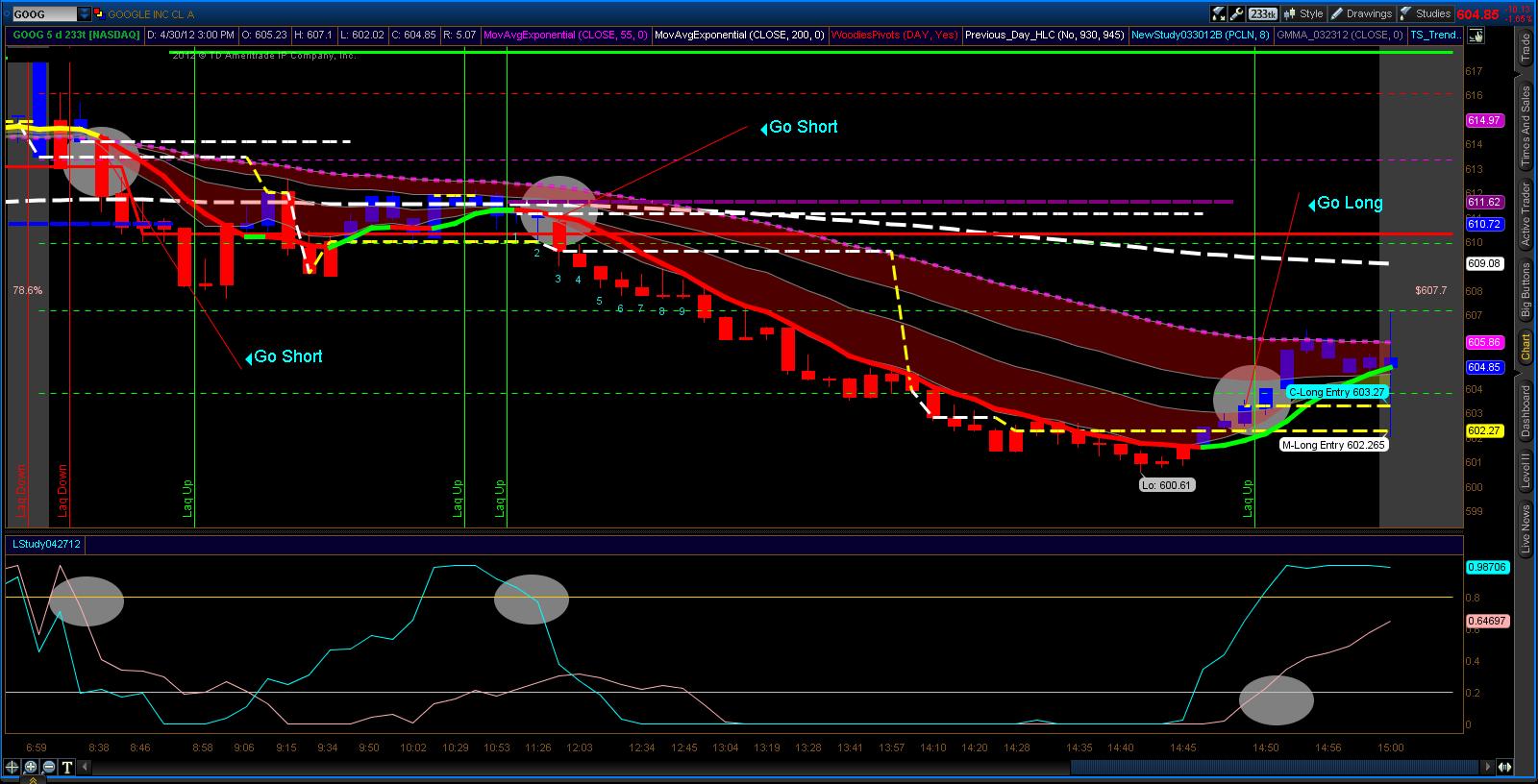Image resolution: width=1538 pixels, height=784 pixels.
Task: Click the 604.85 last price in toolbar
Action: [1477, 14]
